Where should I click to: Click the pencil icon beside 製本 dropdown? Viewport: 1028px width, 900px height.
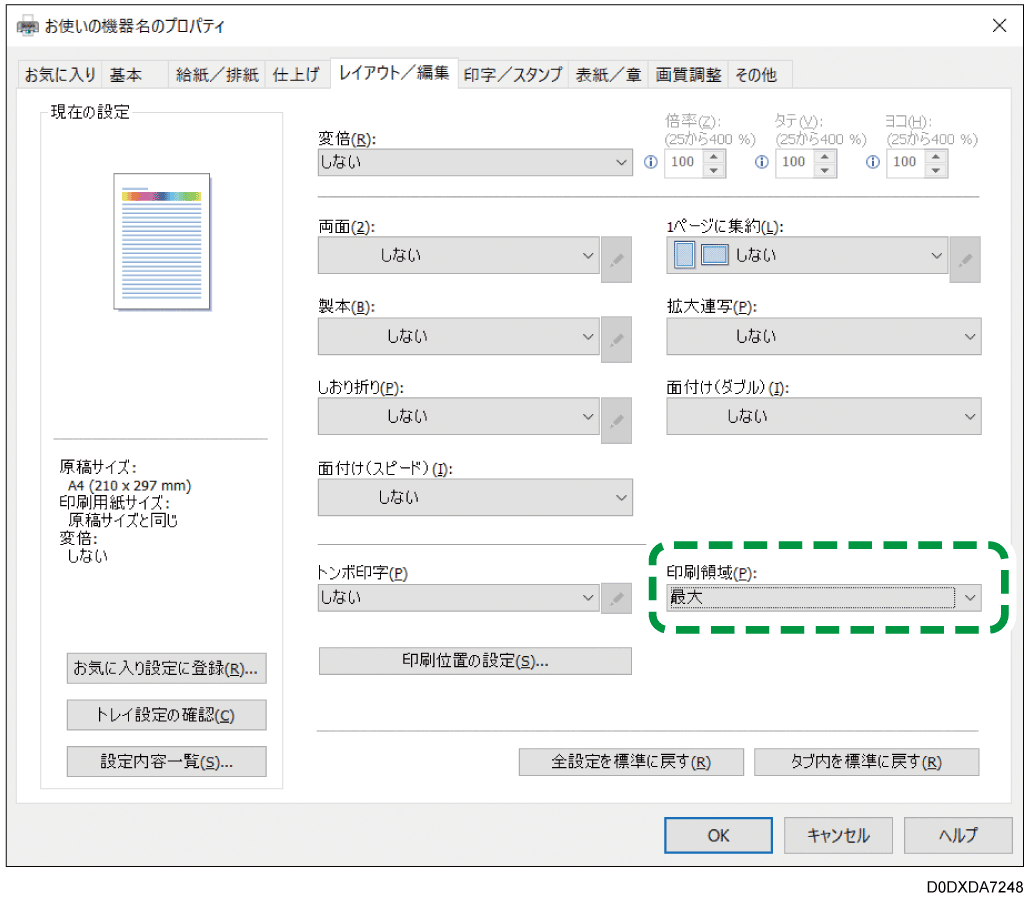click(616, 338)
